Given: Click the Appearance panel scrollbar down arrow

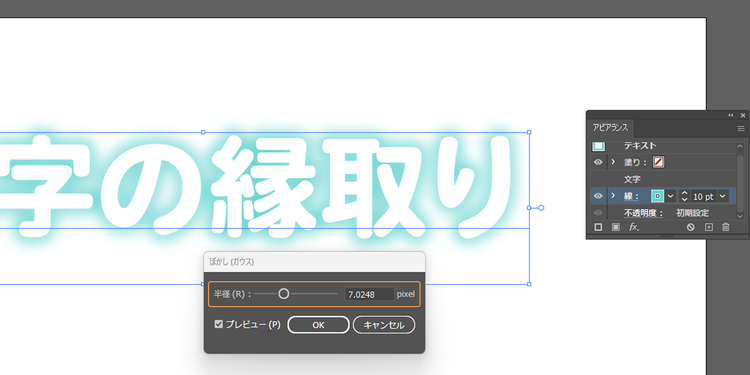Looking at the screenshot, I should click(740, 216).
